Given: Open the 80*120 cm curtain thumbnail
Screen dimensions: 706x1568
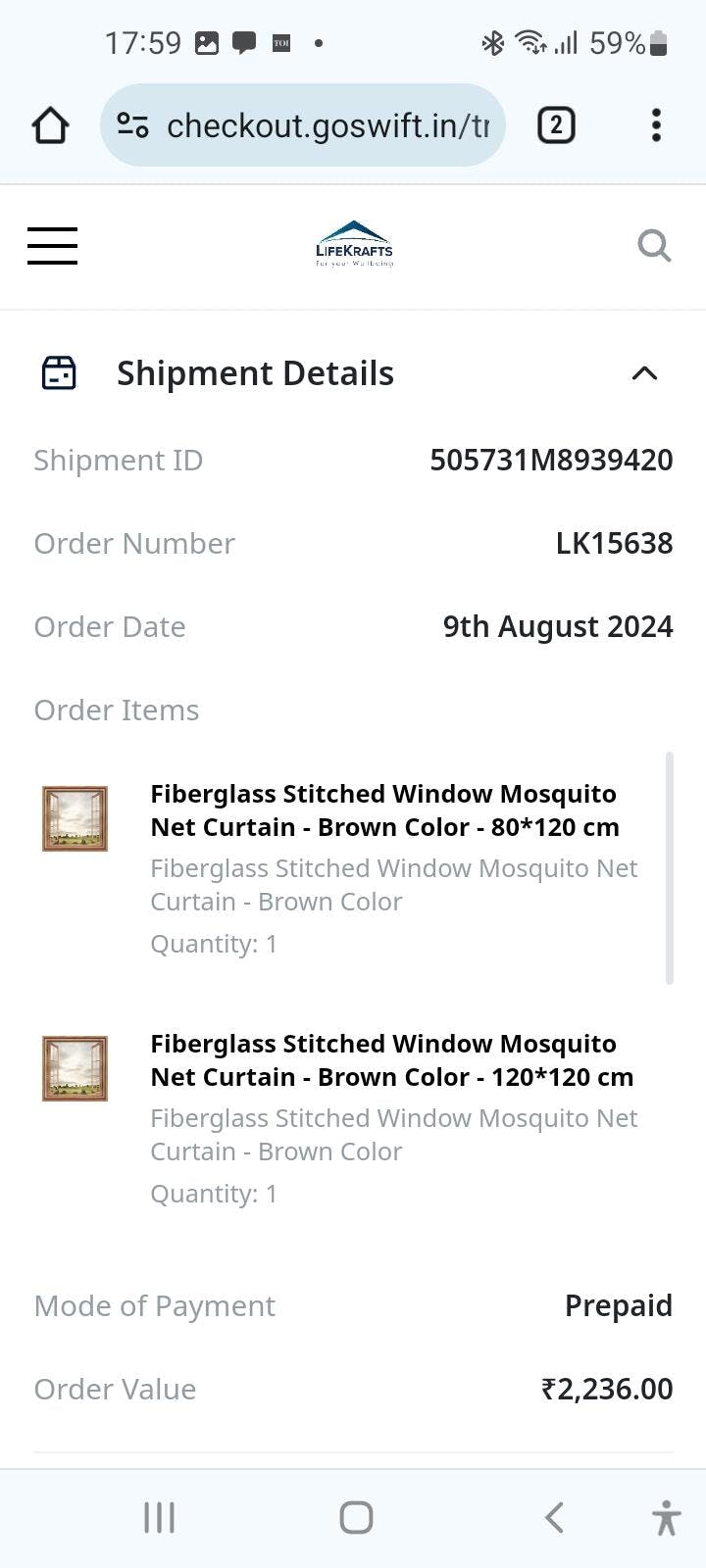Looking at the screenshot, I should pyautogui.click(x=75, y=818).
